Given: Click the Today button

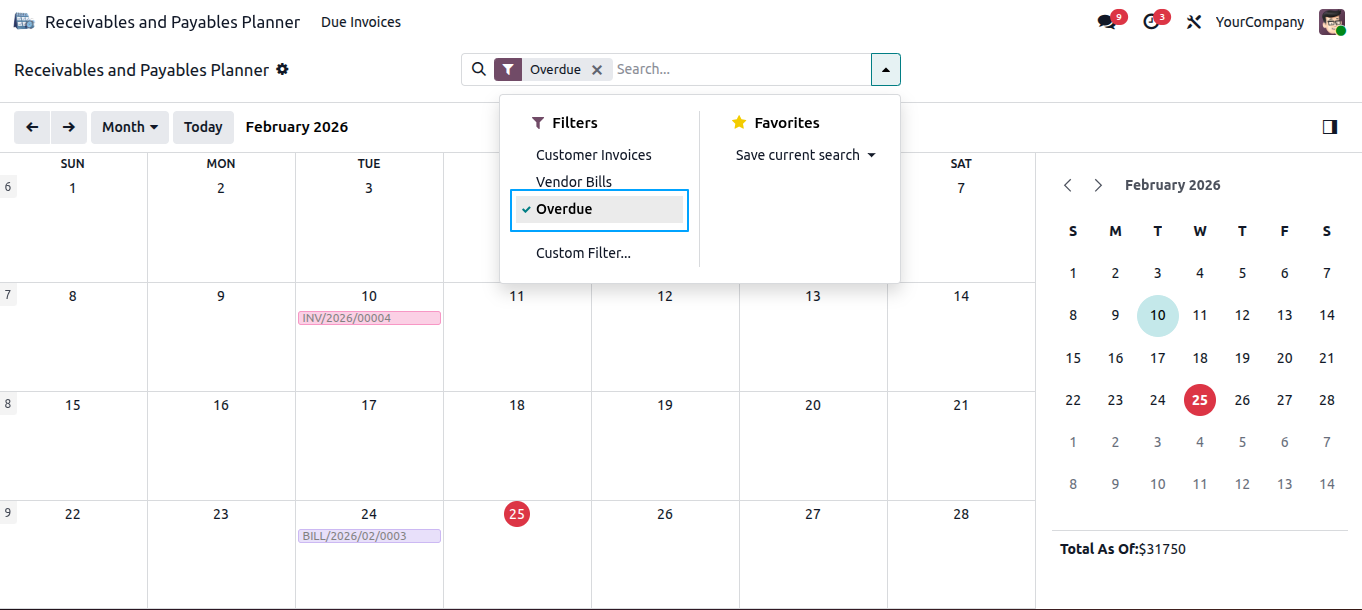Looking at the screenshot, I should tap(203, 127).
